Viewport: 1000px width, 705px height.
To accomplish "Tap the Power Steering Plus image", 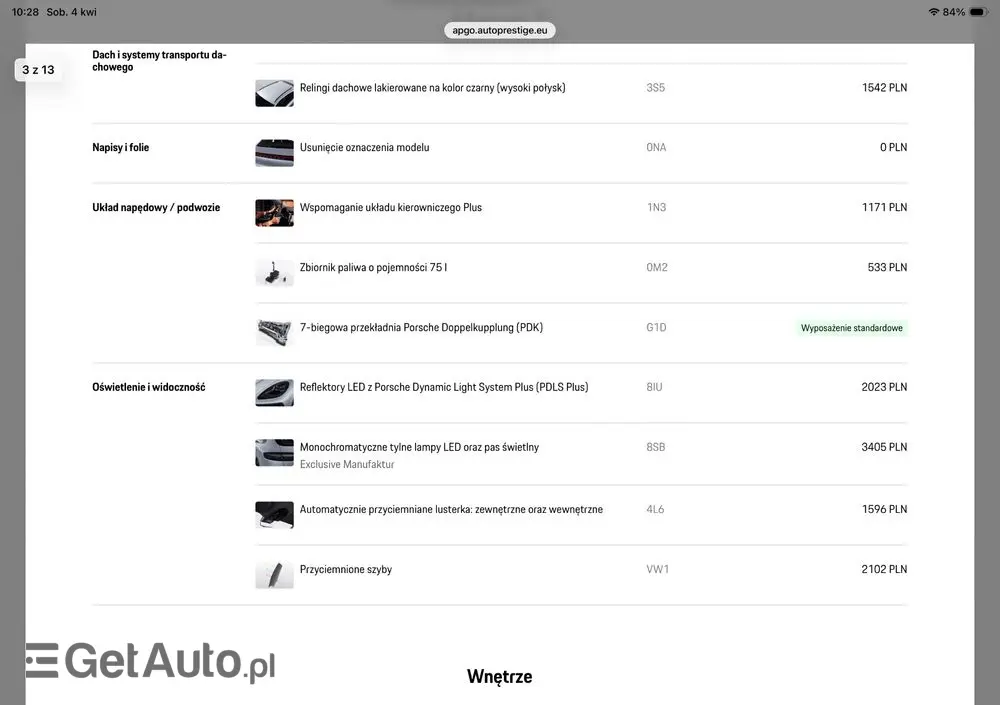I will pos(274,213).
